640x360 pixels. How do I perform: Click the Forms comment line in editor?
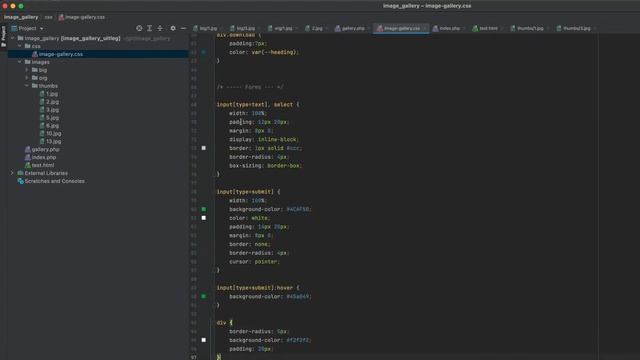pyautogui.click(x=250, y=87)
